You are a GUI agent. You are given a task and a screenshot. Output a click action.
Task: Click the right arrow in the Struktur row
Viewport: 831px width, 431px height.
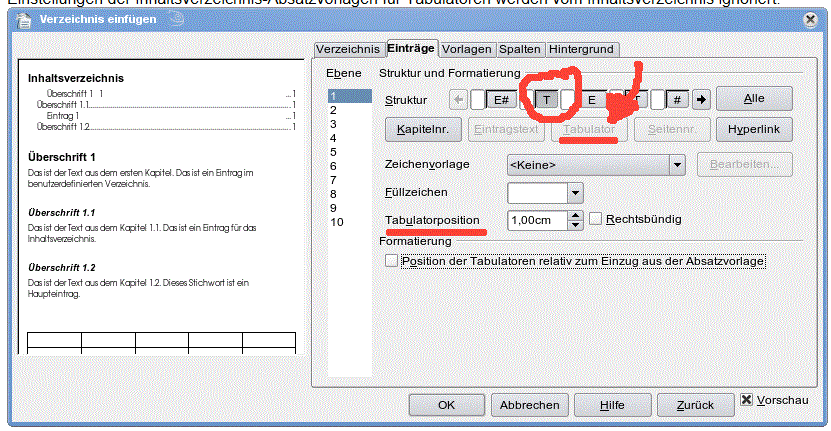[701, 99]
